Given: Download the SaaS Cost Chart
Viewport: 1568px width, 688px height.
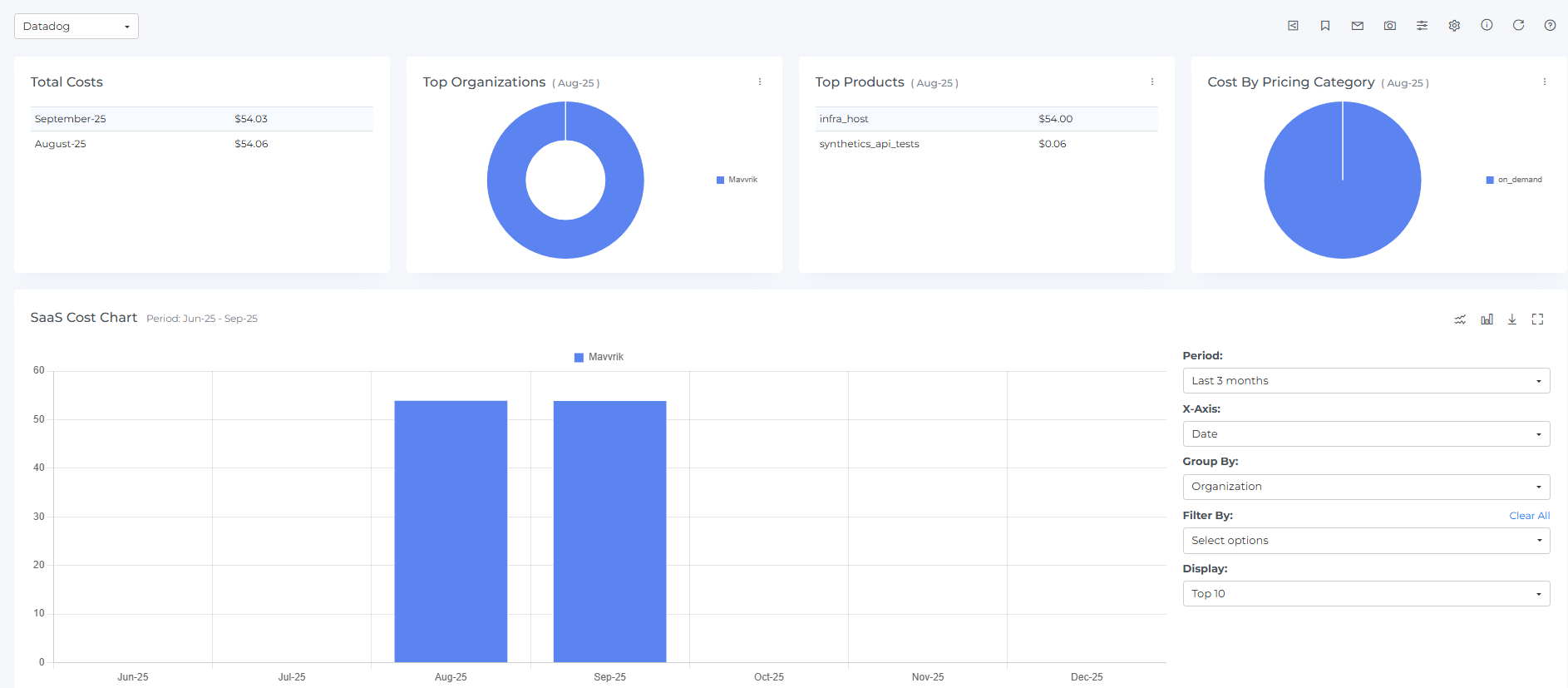Looking at the screenshot, I should 1512,319.
